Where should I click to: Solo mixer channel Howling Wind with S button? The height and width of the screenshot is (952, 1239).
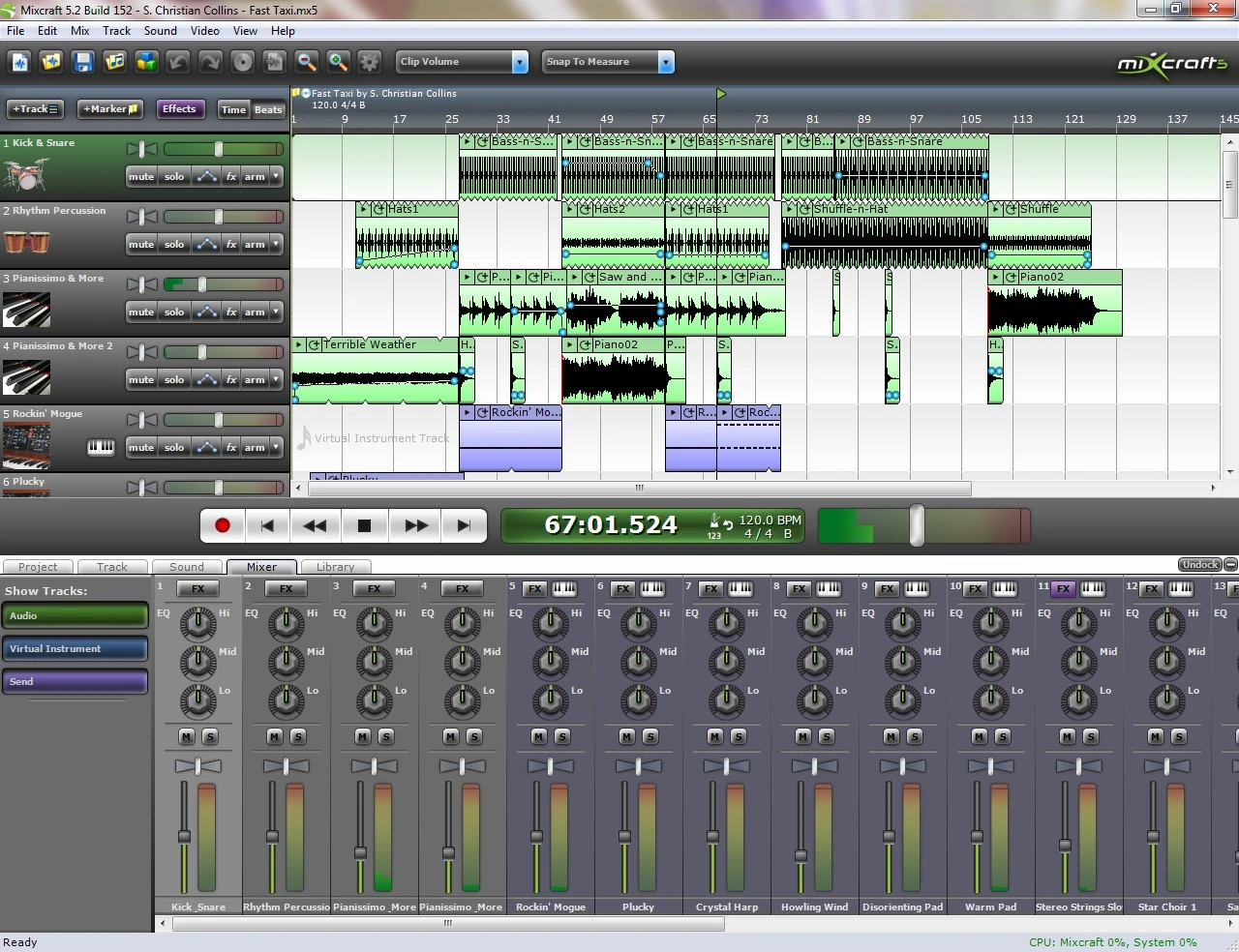pos(827,737)
